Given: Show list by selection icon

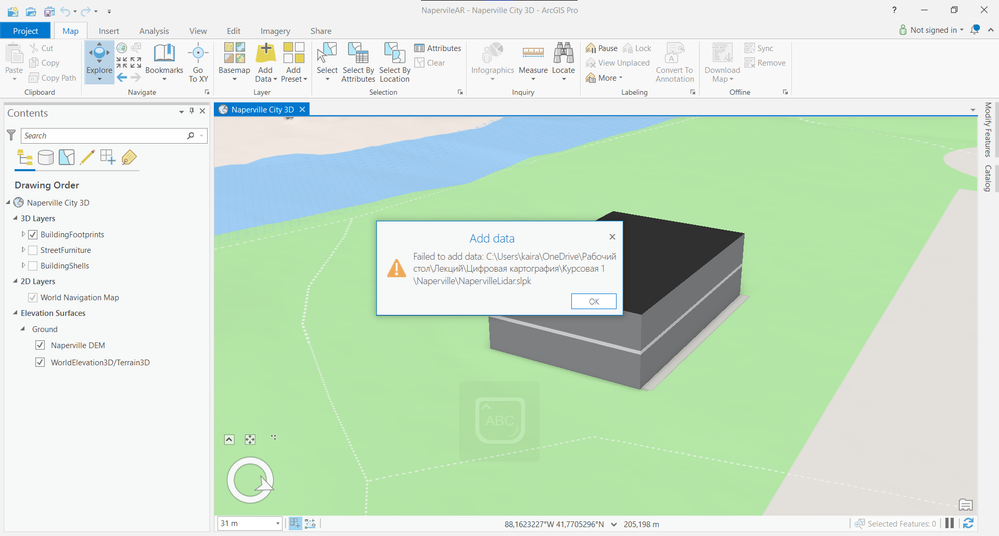Looking at the screenshot, I should tap(66, 157).
